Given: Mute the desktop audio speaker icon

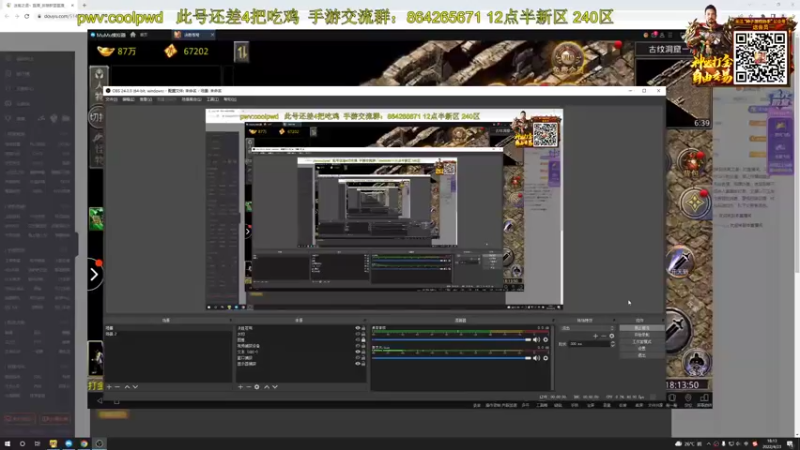Looking at the screenshot, I should pyautogui.click(x=536, y=340).
